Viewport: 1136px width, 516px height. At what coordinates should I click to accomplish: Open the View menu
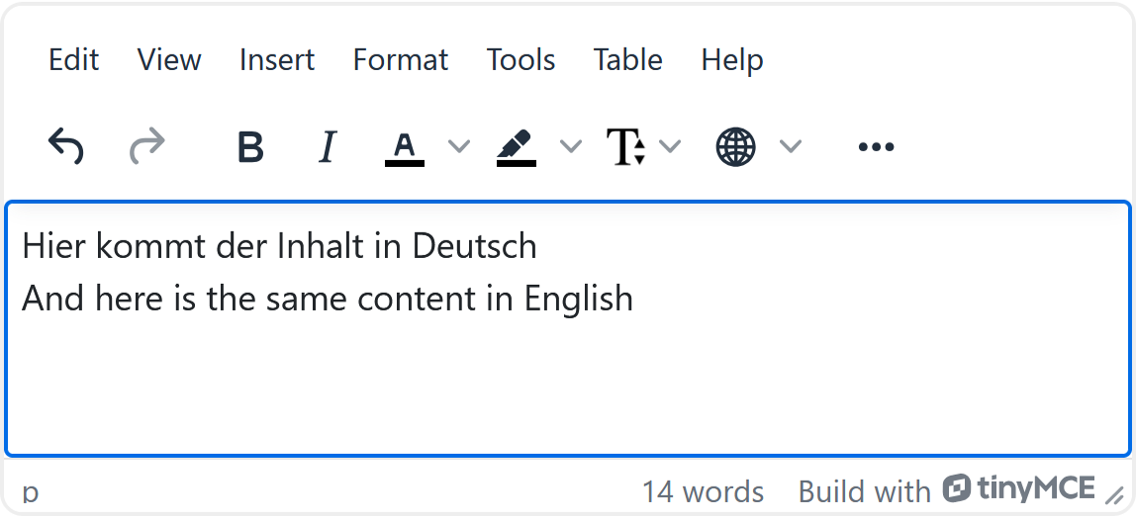pos(170,59)
